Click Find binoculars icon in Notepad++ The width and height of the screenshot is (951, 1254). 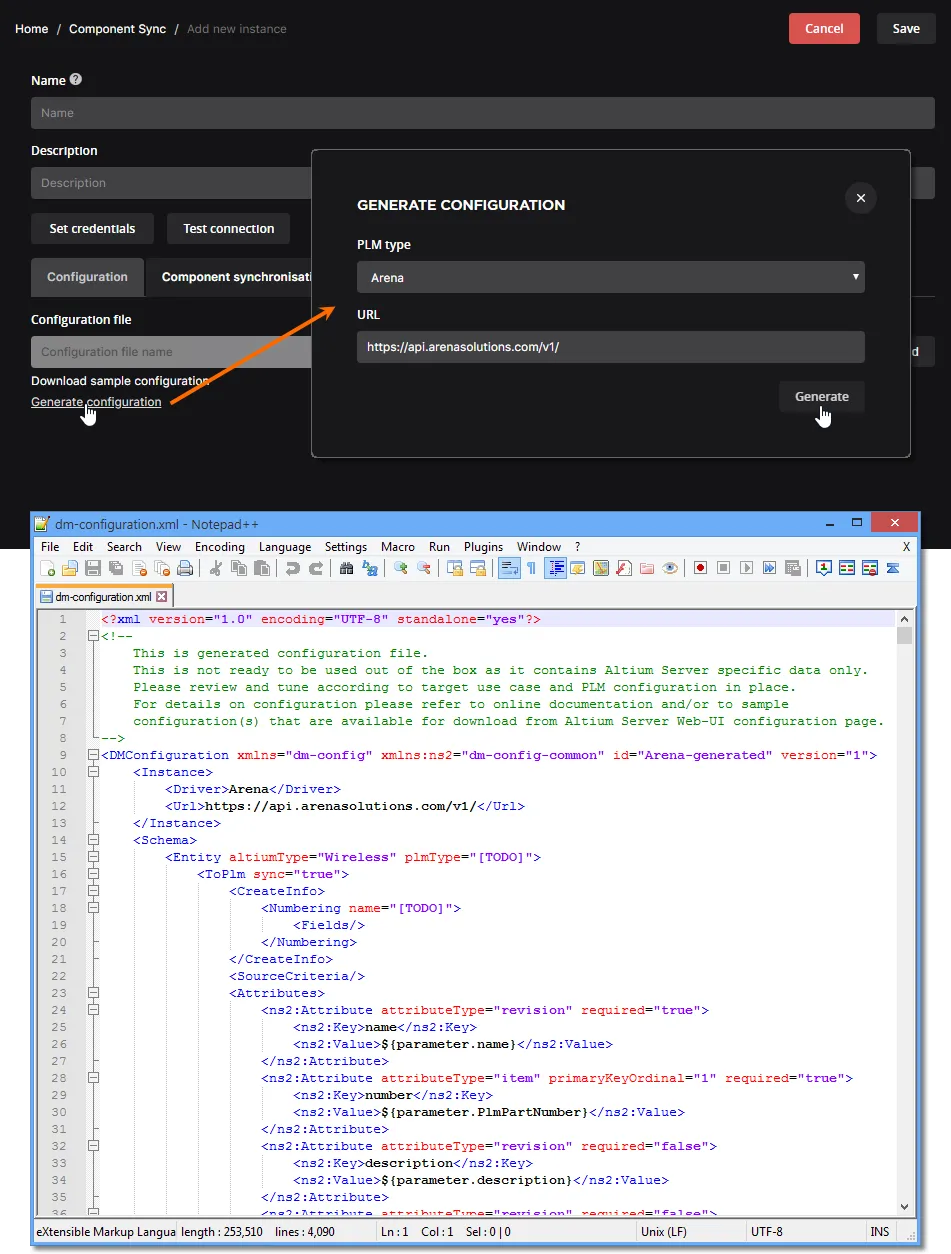click(346, 568)
